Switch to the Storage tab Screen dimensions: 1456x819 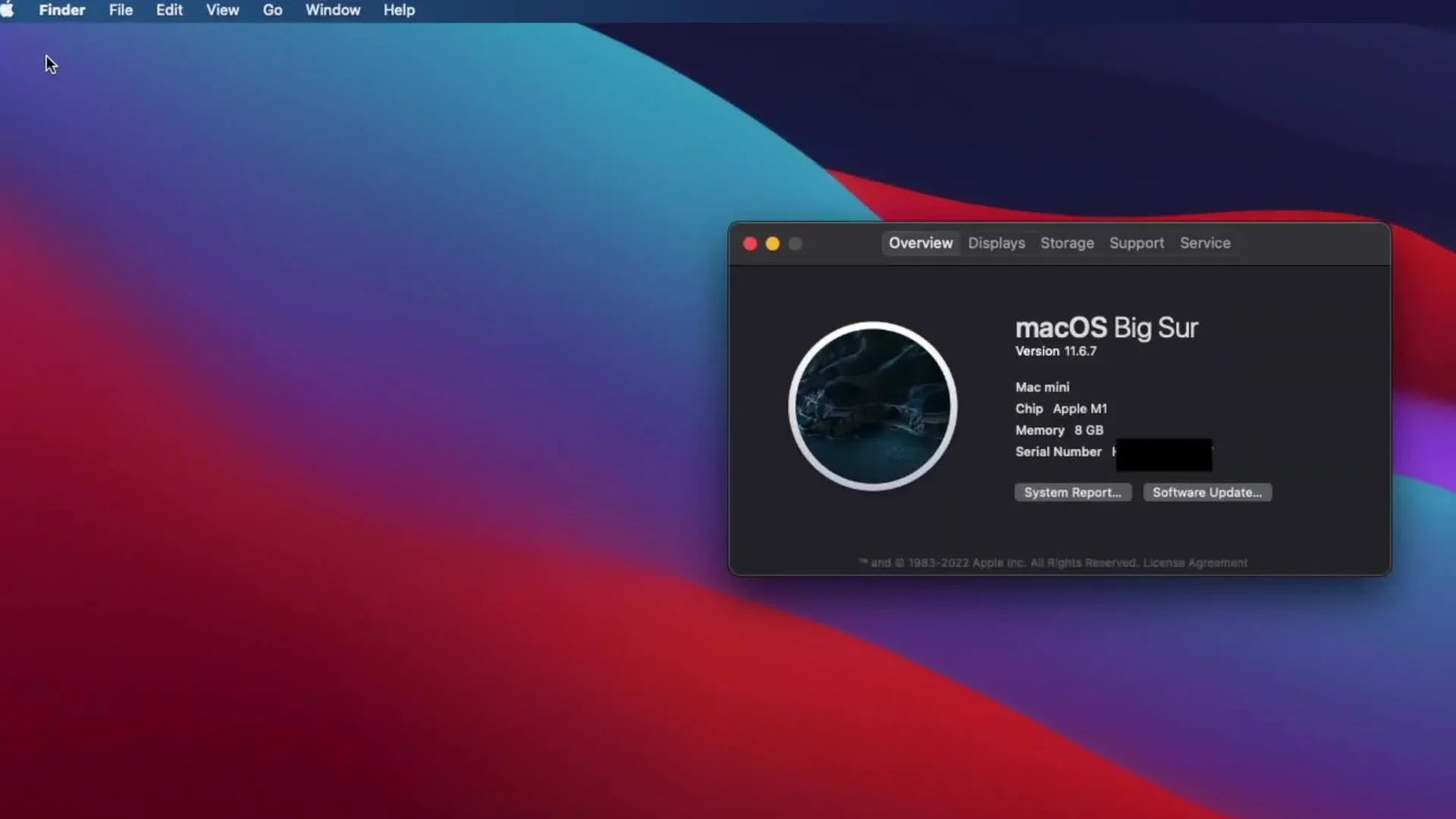pos(1067,243)
